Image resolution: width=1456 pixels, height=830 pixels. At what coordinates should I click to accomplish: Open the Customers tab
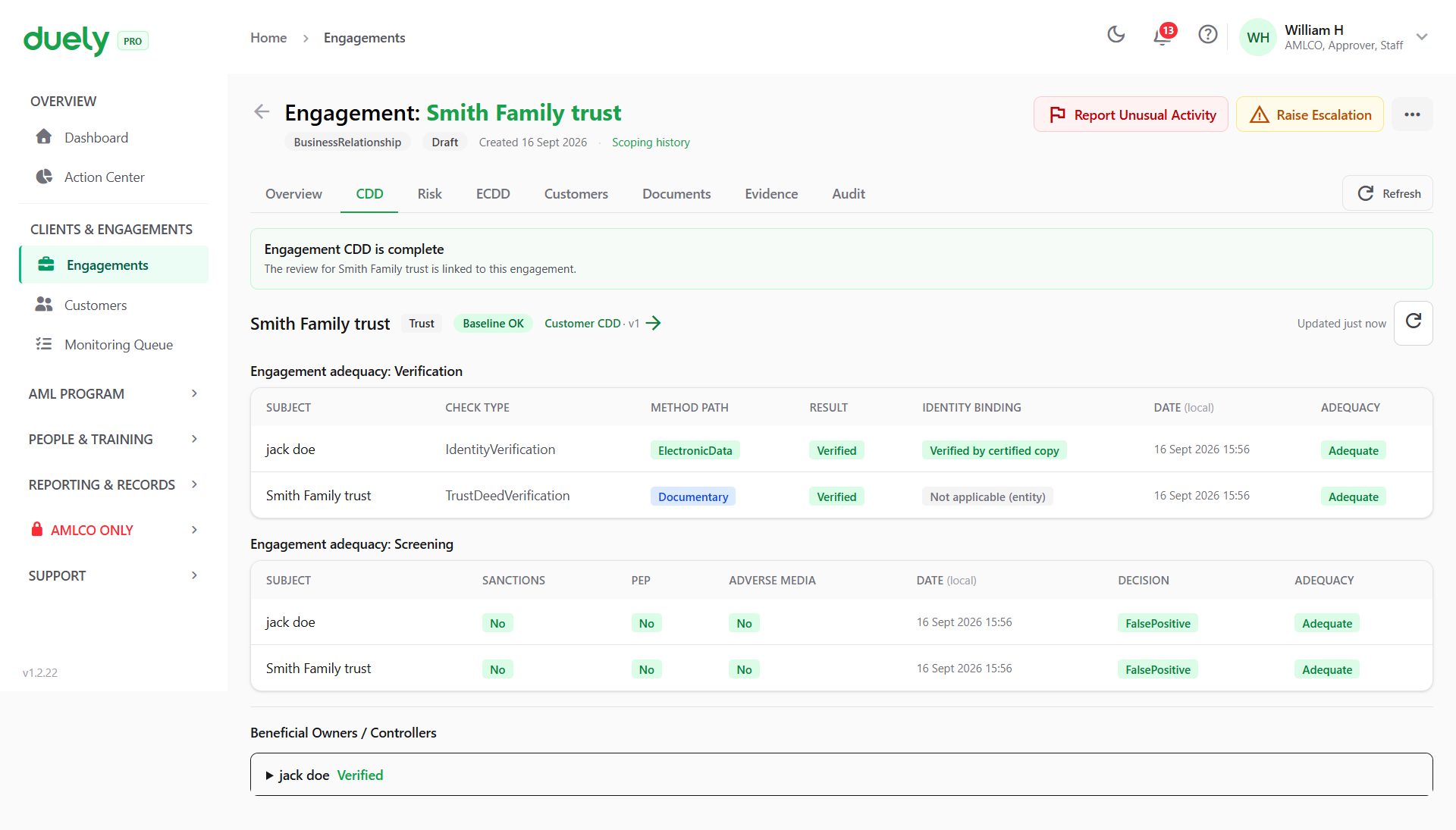[x=576, y=194]
